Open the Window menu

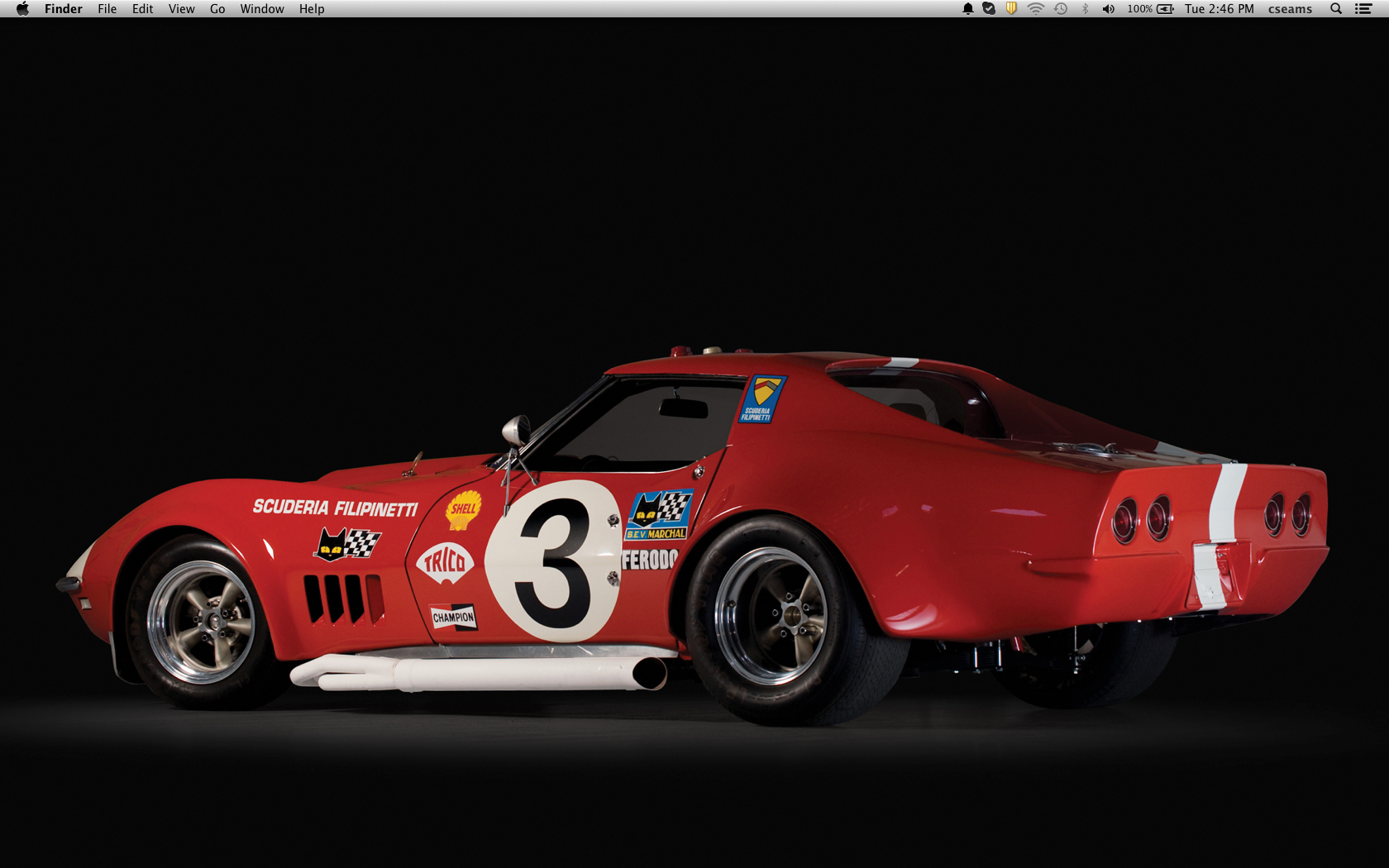(262, 9)
